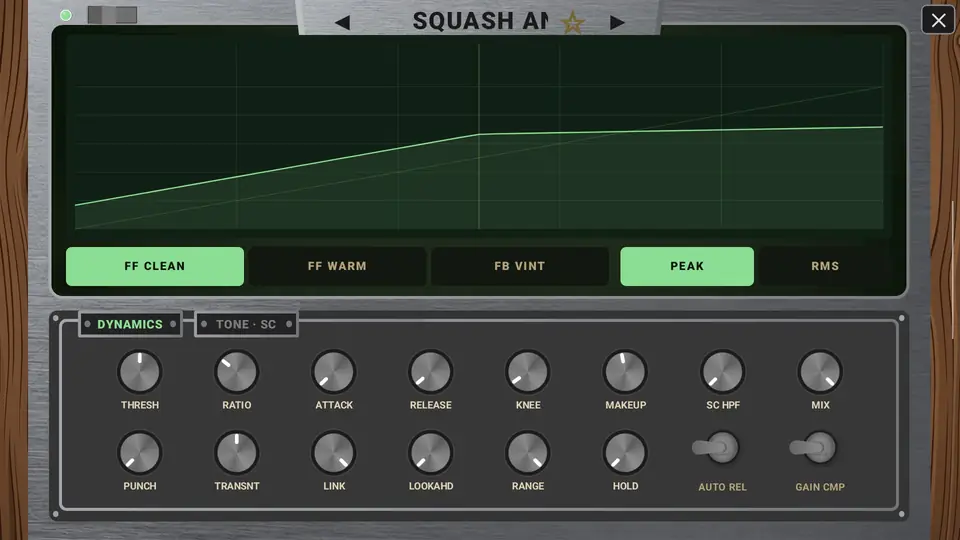Select the FF CLEAN compressor type
Screen dimensions: 960x540
(x=155, y=266)
